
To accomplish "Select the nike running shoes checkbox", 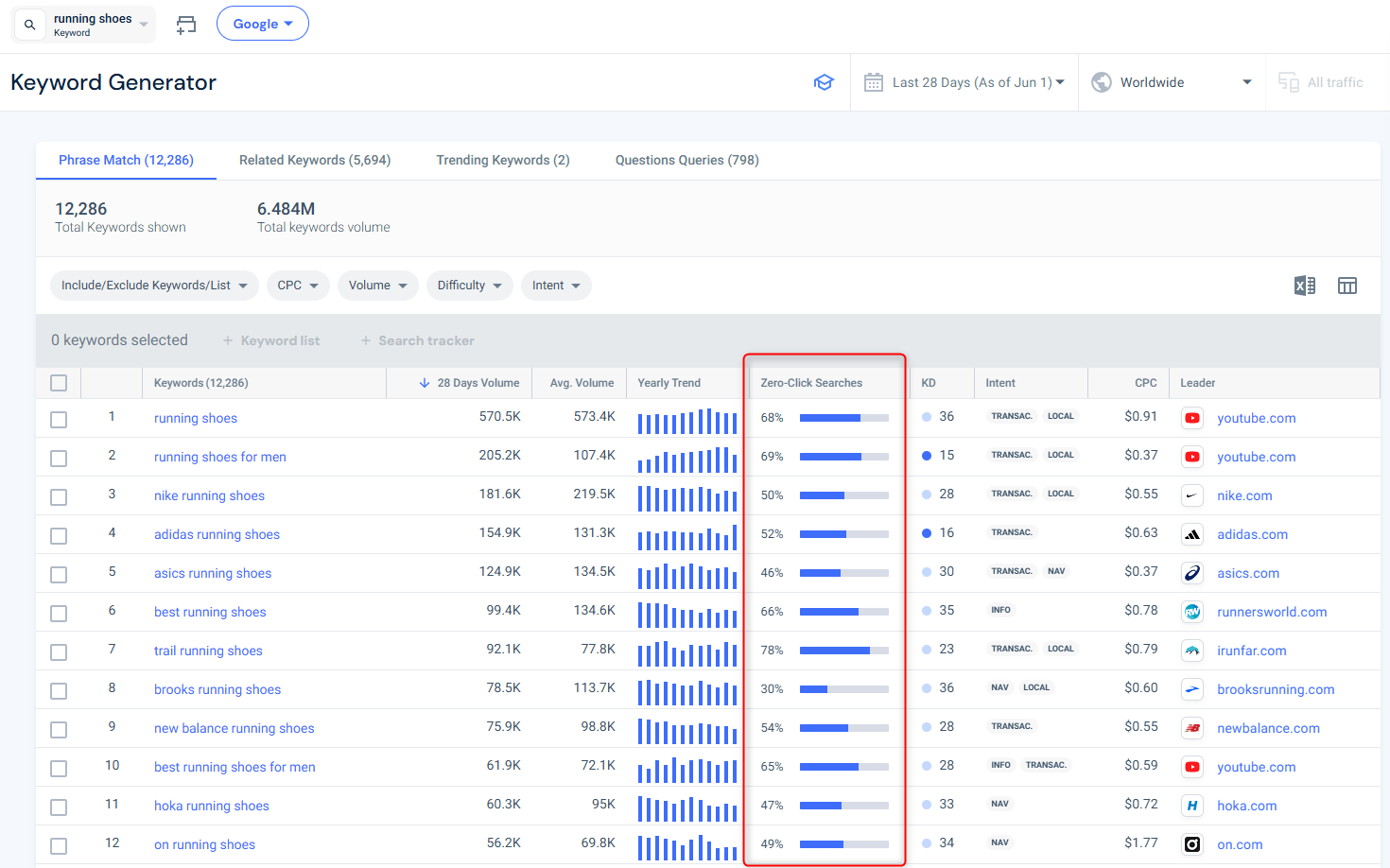I will click(x=59, y=496).
